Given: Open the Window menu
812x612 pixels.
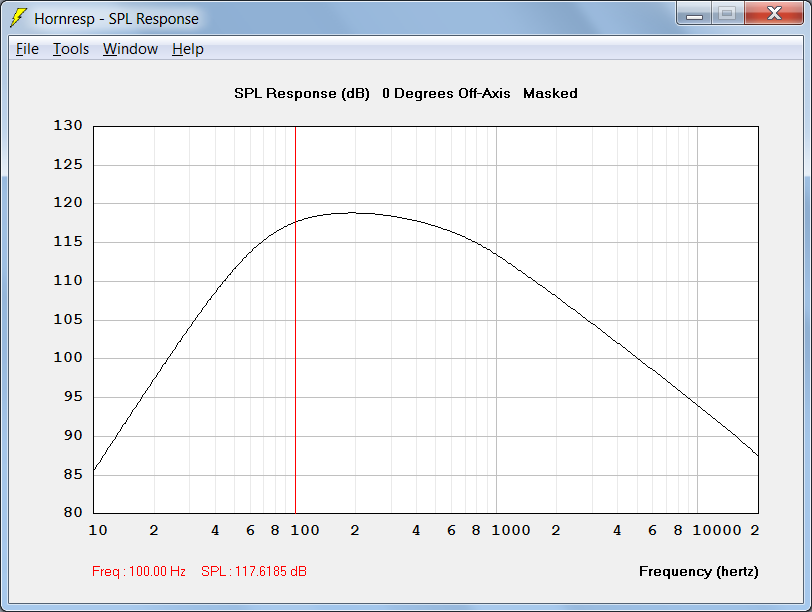Looking at the screenshot, I should point(130,49).
